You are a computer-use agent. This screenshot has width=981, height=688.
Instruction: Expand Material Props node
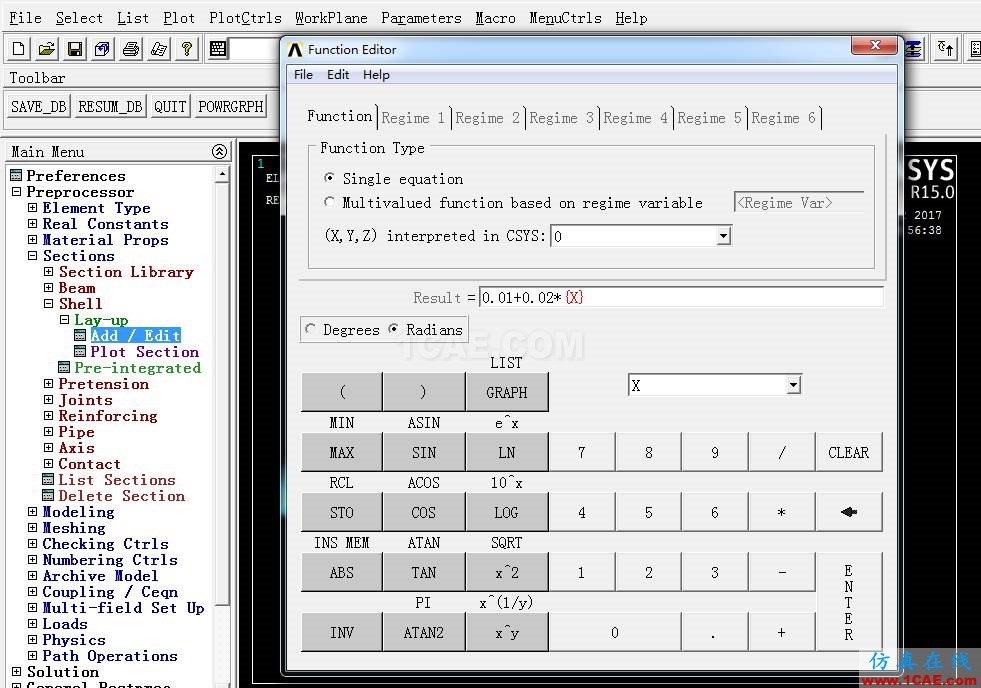(33, 240)
